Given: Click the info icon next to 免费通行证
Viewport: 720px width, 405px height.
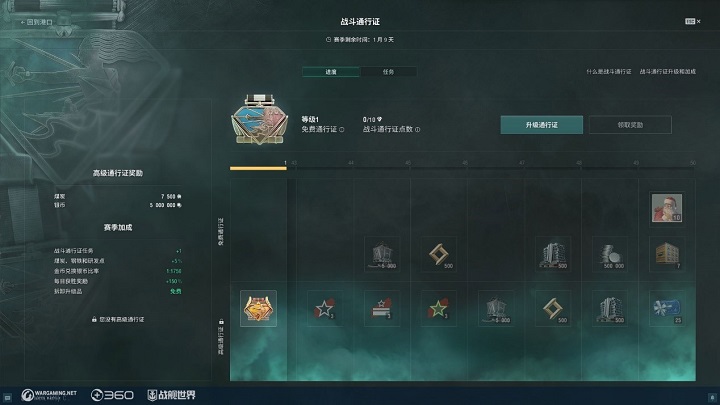Looking at the screenshot, I should click(x=342, y=129).
